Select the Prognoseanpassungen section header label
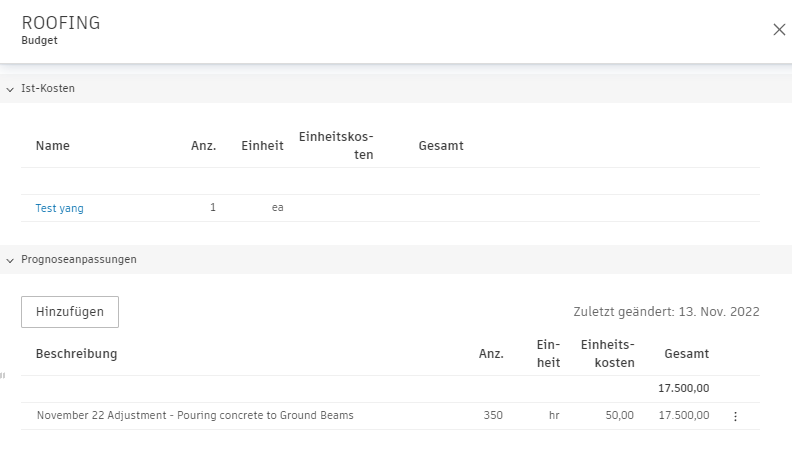The width and height of the screenshot is (792, 453). (79, 260)
